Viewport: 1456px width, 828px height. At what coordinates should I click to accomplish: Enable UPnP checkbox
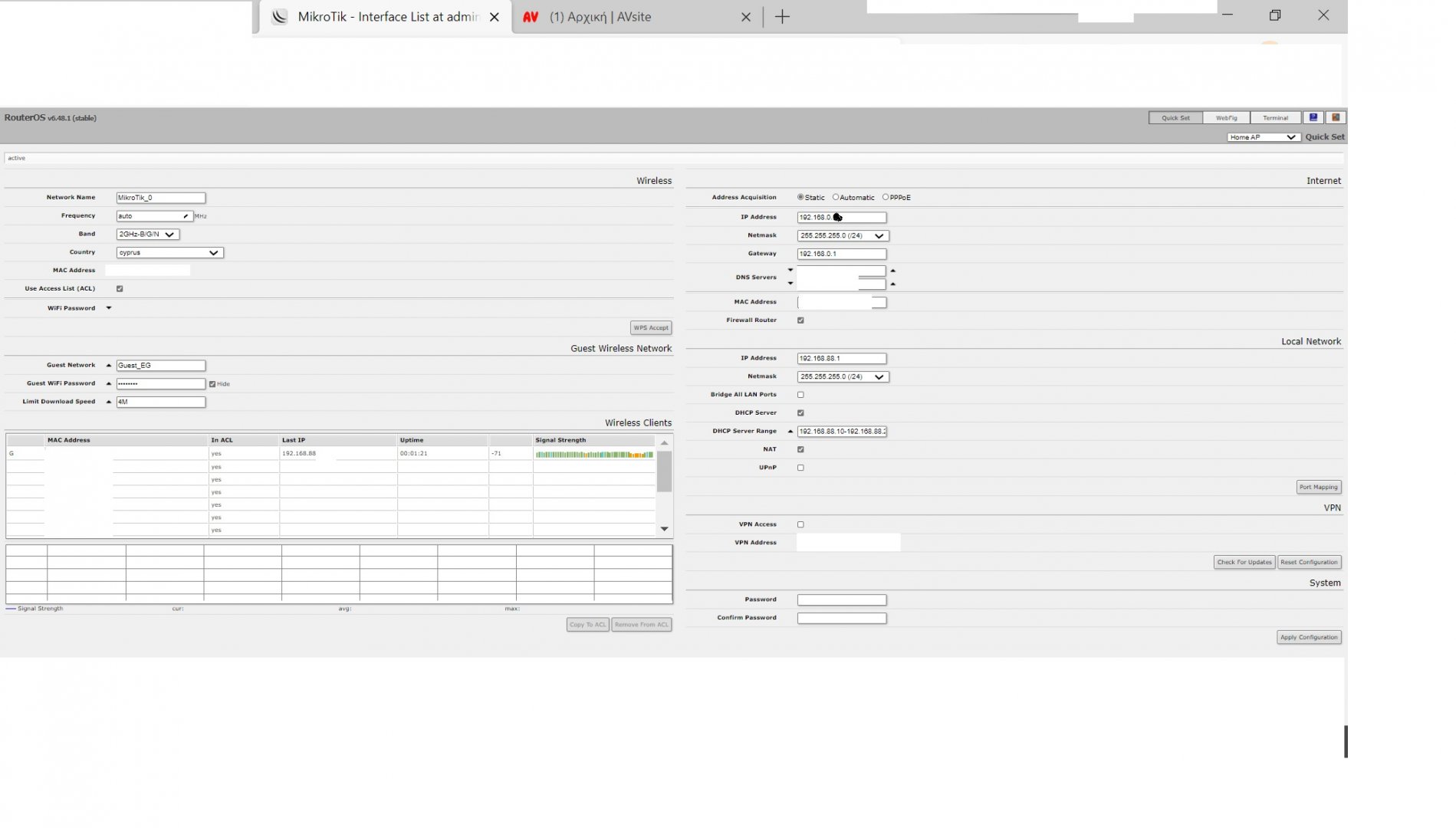tap(800, 468)
